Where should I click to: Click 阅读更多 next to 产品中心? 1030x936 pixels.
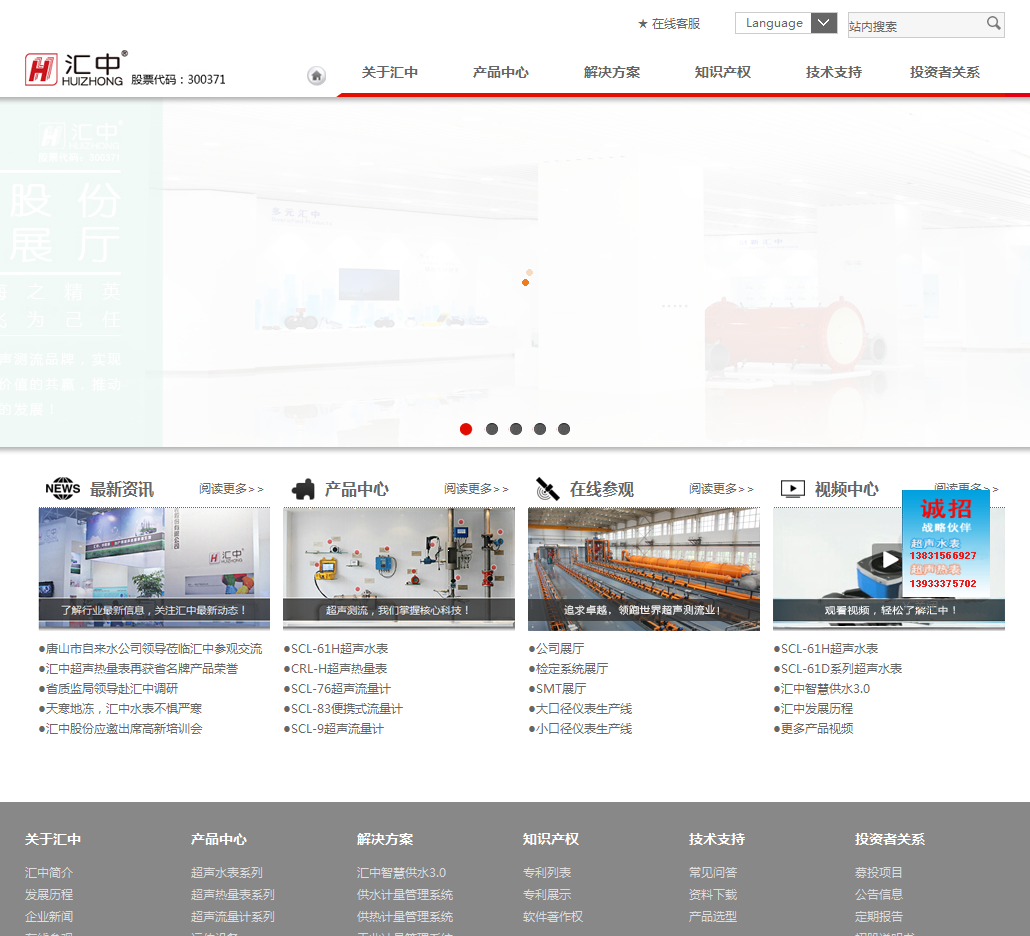pyautogui.click(x=476, y=489)
